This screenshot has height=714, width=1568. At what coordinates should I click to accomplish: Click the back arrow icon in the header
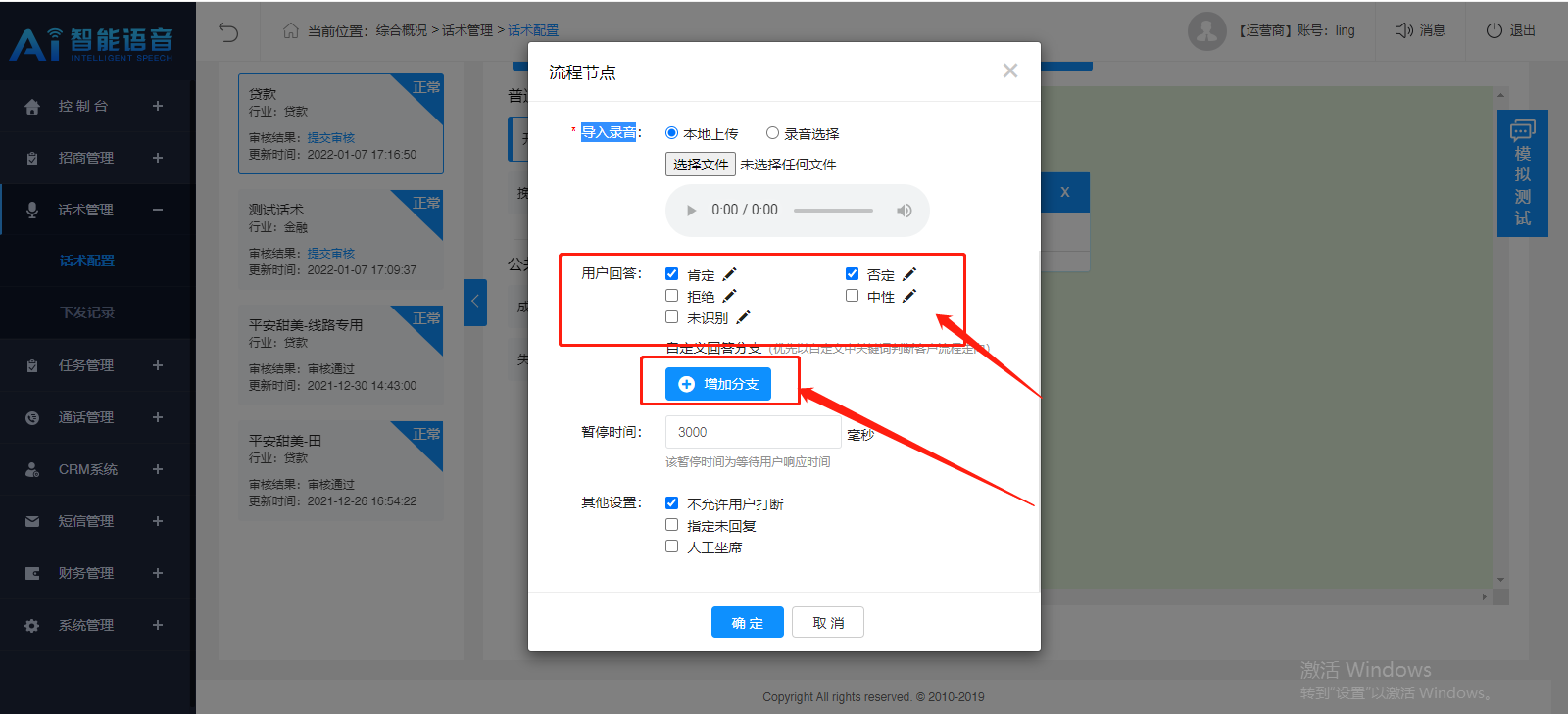(228, 32)
